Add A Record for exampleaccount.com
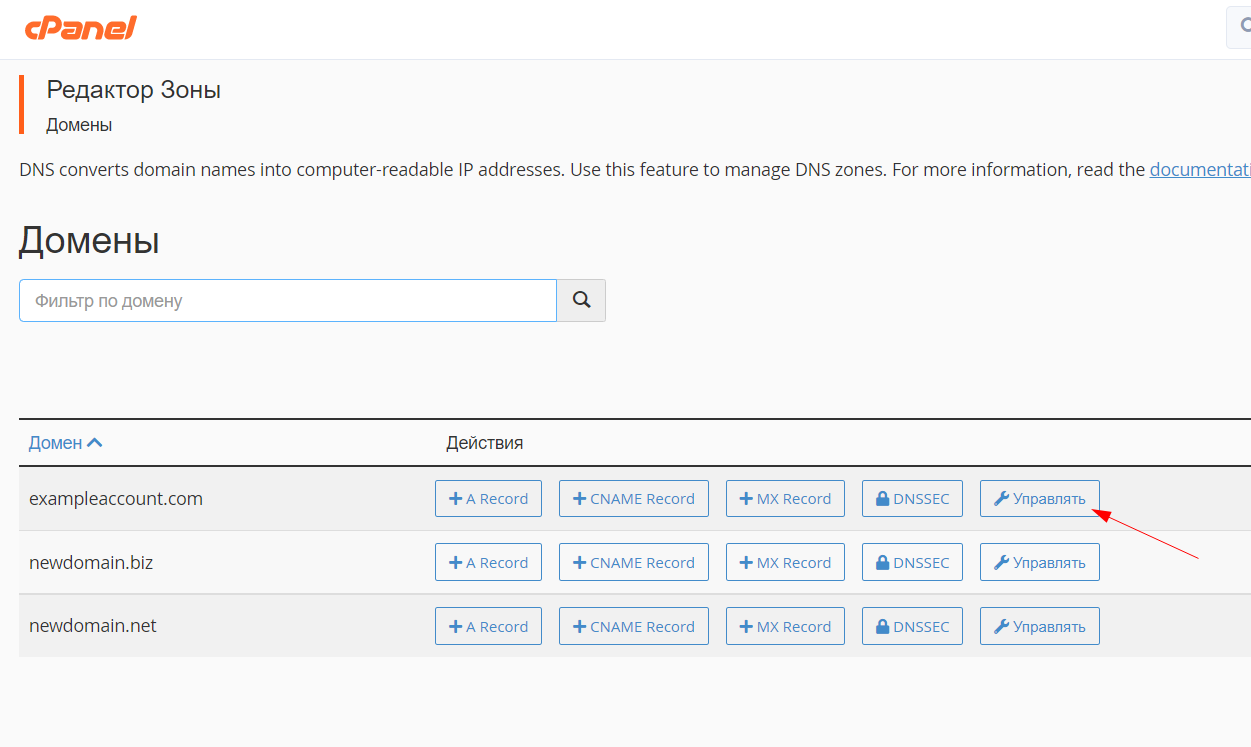Image resolution: width=1251 pixels, height=747 pixels. (488, 499)
